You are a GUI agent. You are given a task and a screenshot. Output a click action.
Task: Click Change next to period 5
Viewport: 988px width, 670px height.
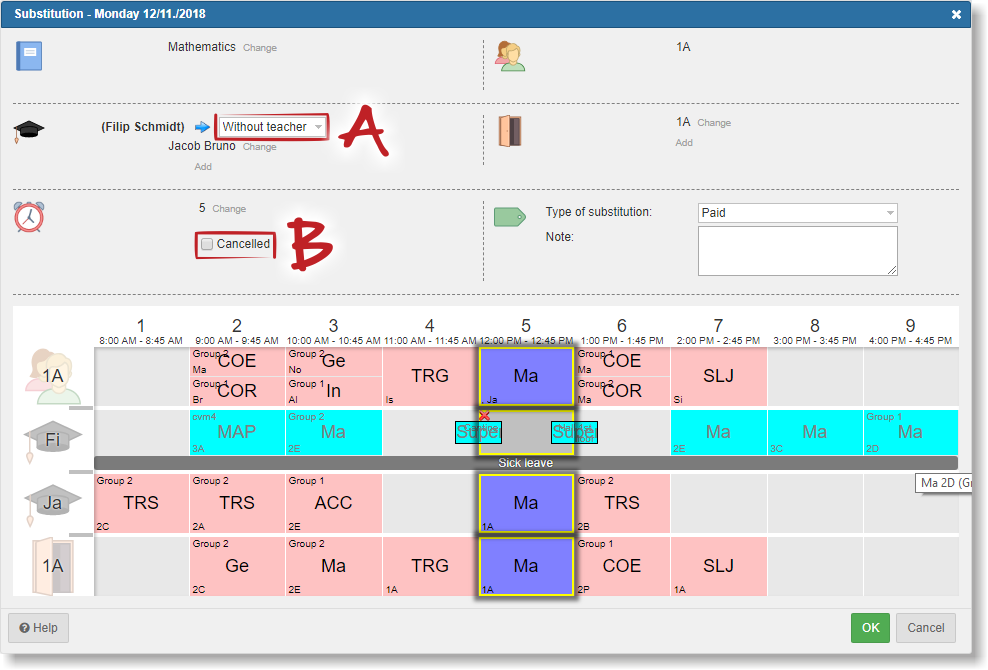click(x=229, y=209)
